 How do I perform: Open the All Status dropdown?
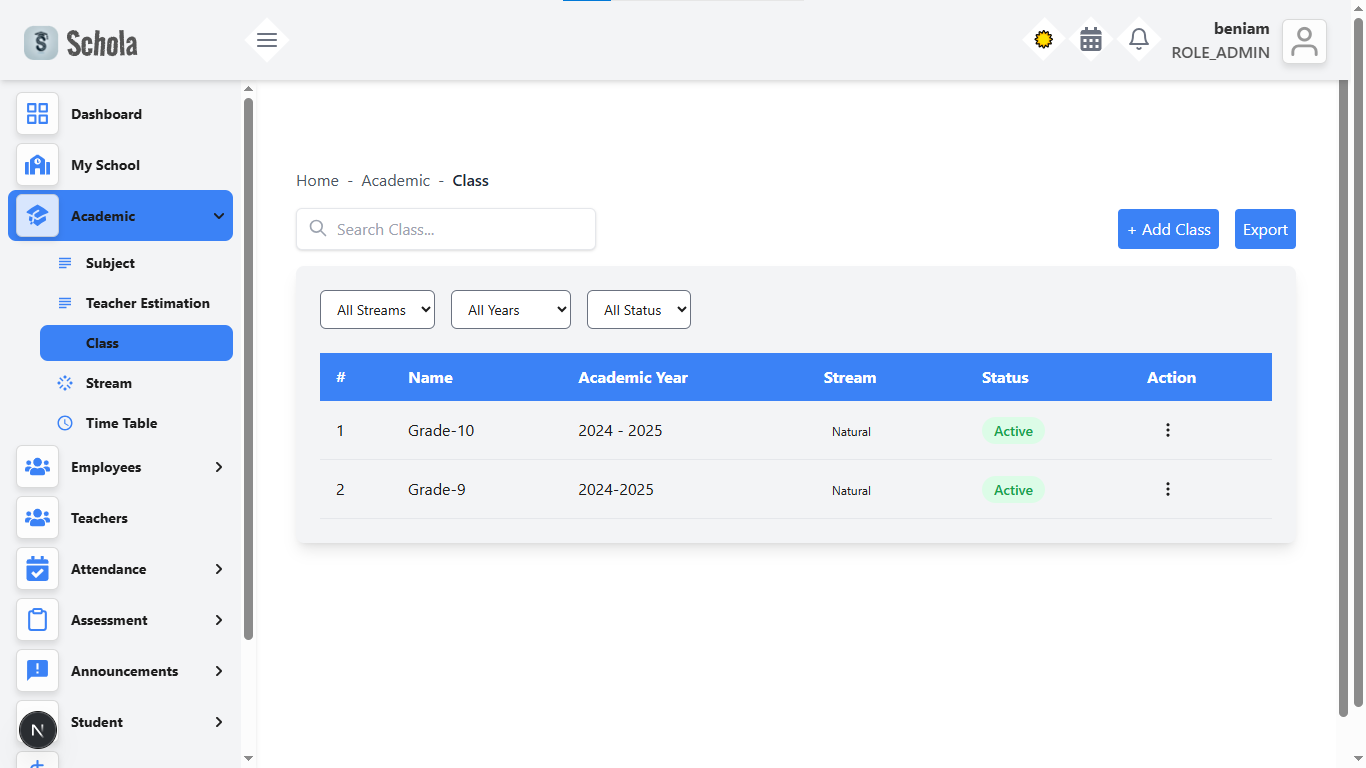tap(638, 309)
